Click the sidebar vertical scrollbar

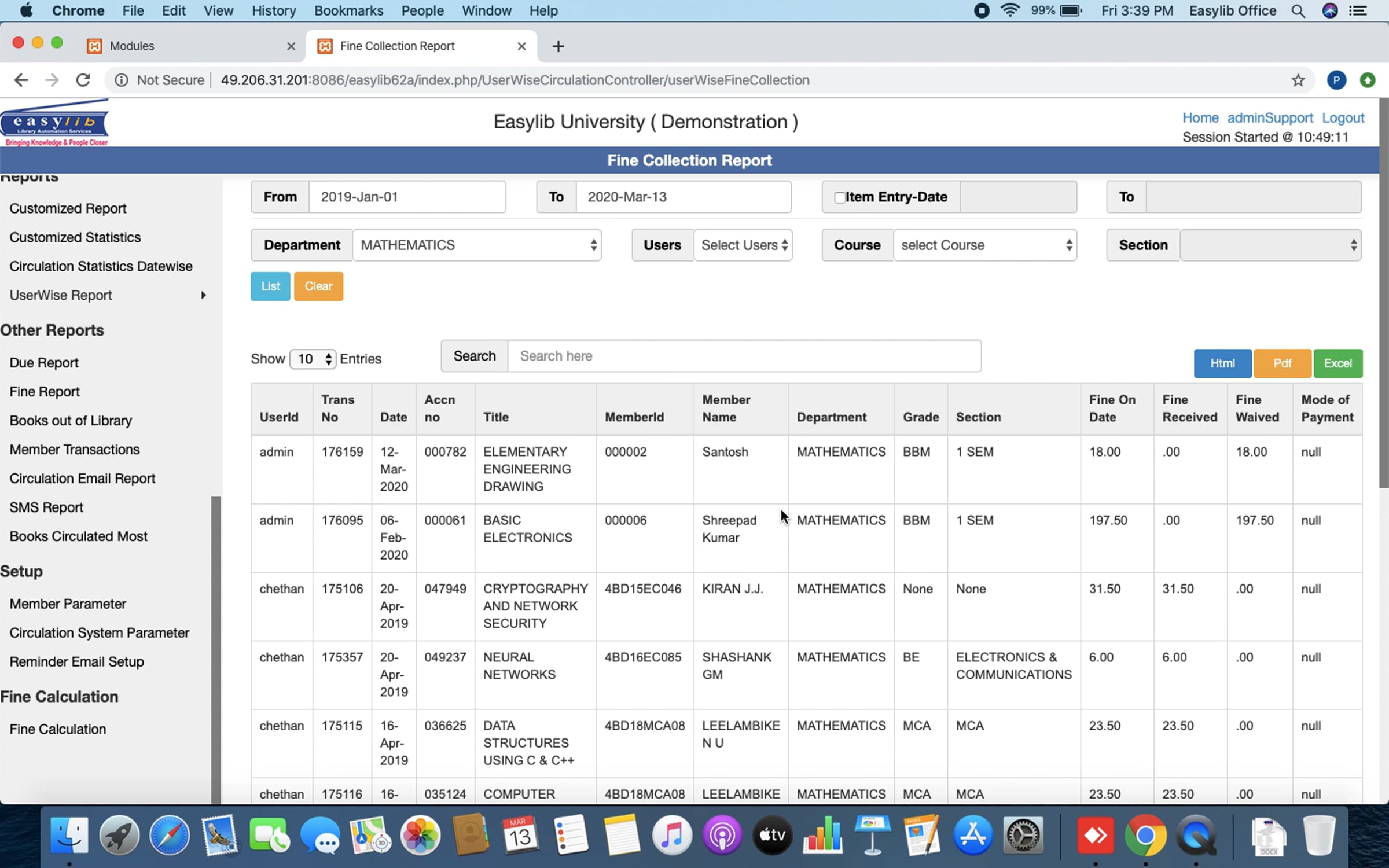coord(216,649)
